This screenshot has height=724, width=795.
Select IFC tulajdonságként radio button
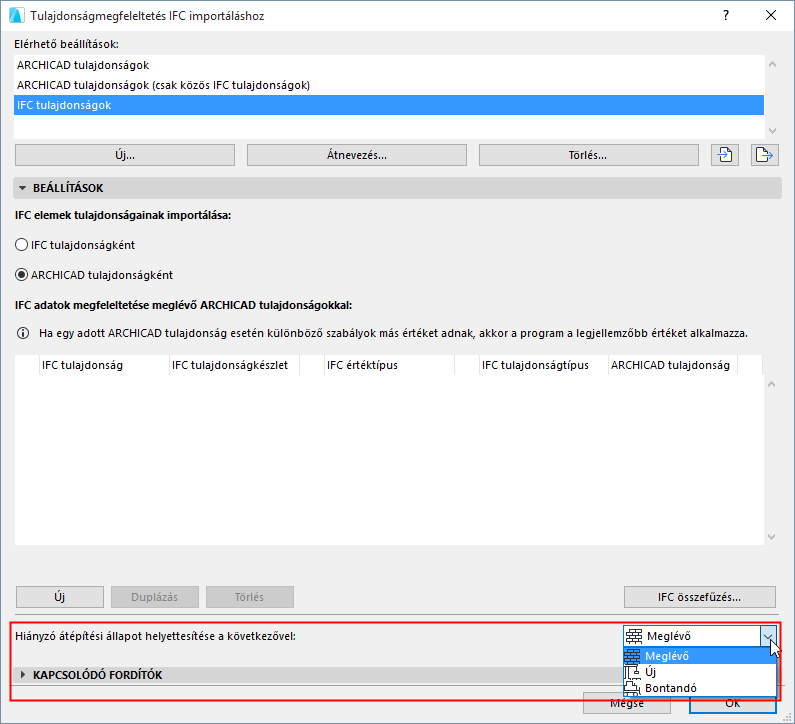tap(21, 245)
